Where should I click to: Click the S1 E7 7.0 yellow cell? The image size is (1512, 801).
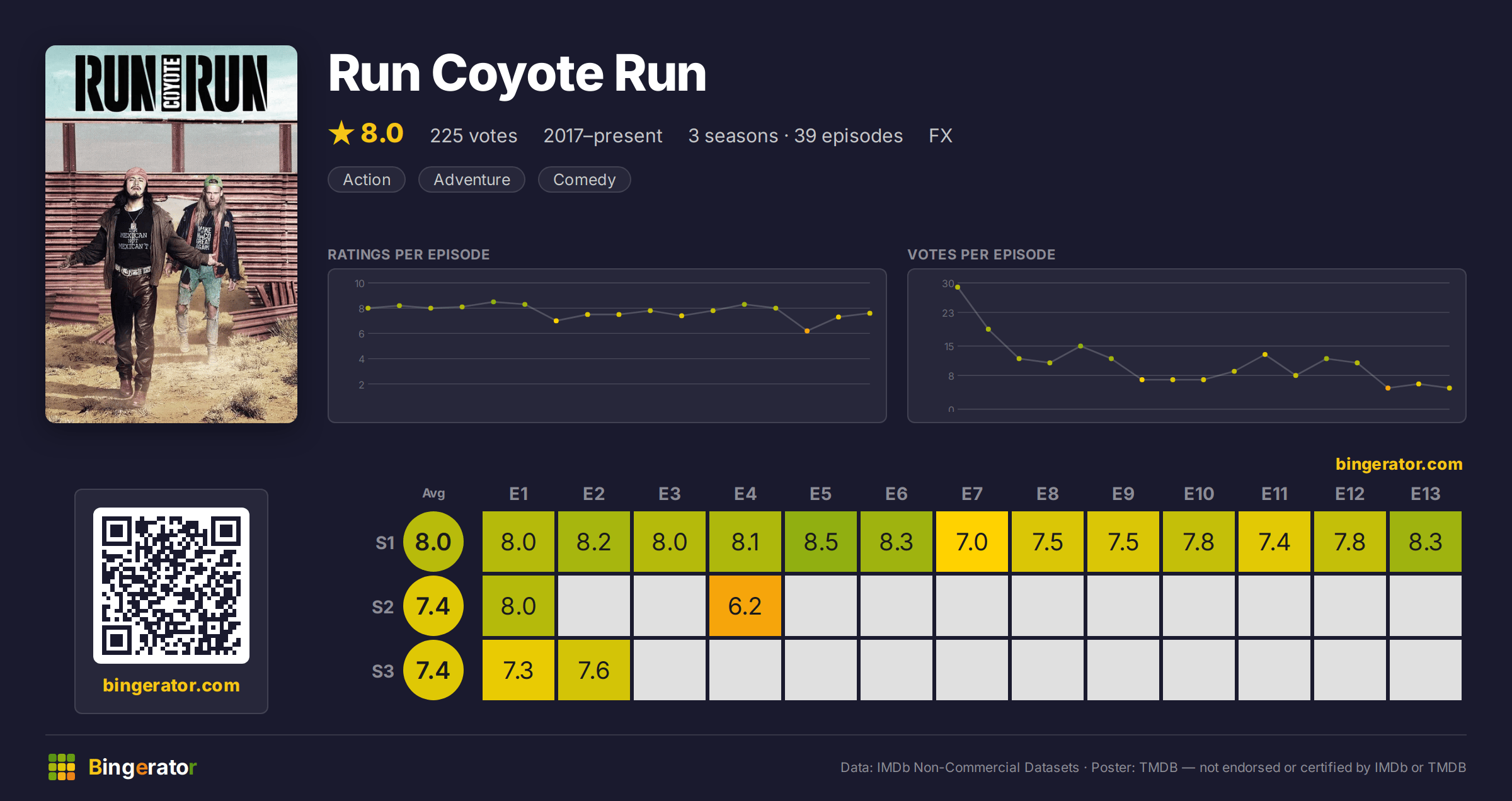click(x=972, y=542)
